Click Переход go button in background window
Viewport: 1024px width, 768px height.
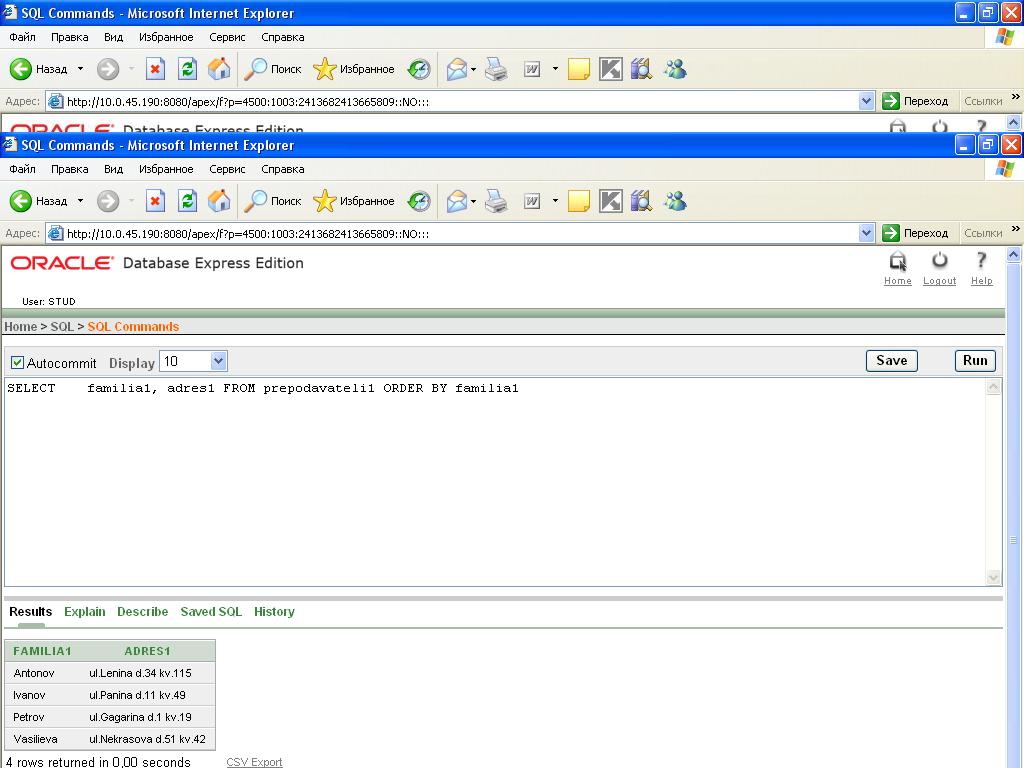click(x=915, y=101)
